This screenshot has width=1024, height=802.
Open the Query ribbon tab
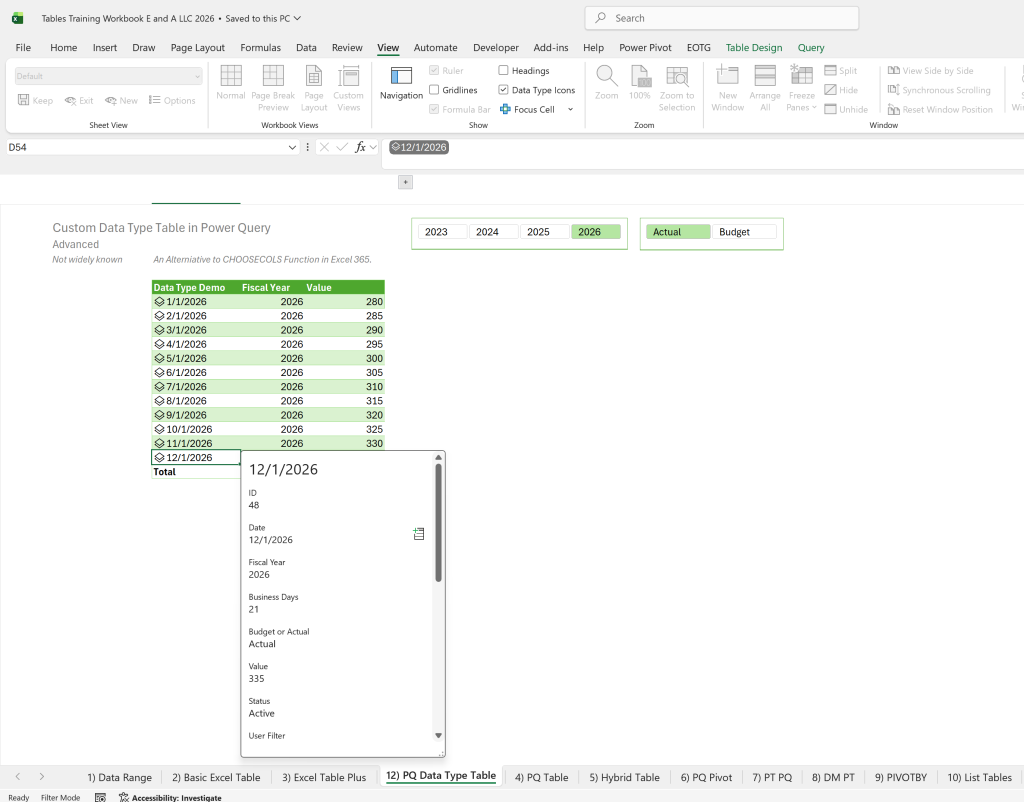(x=811, y=48)
